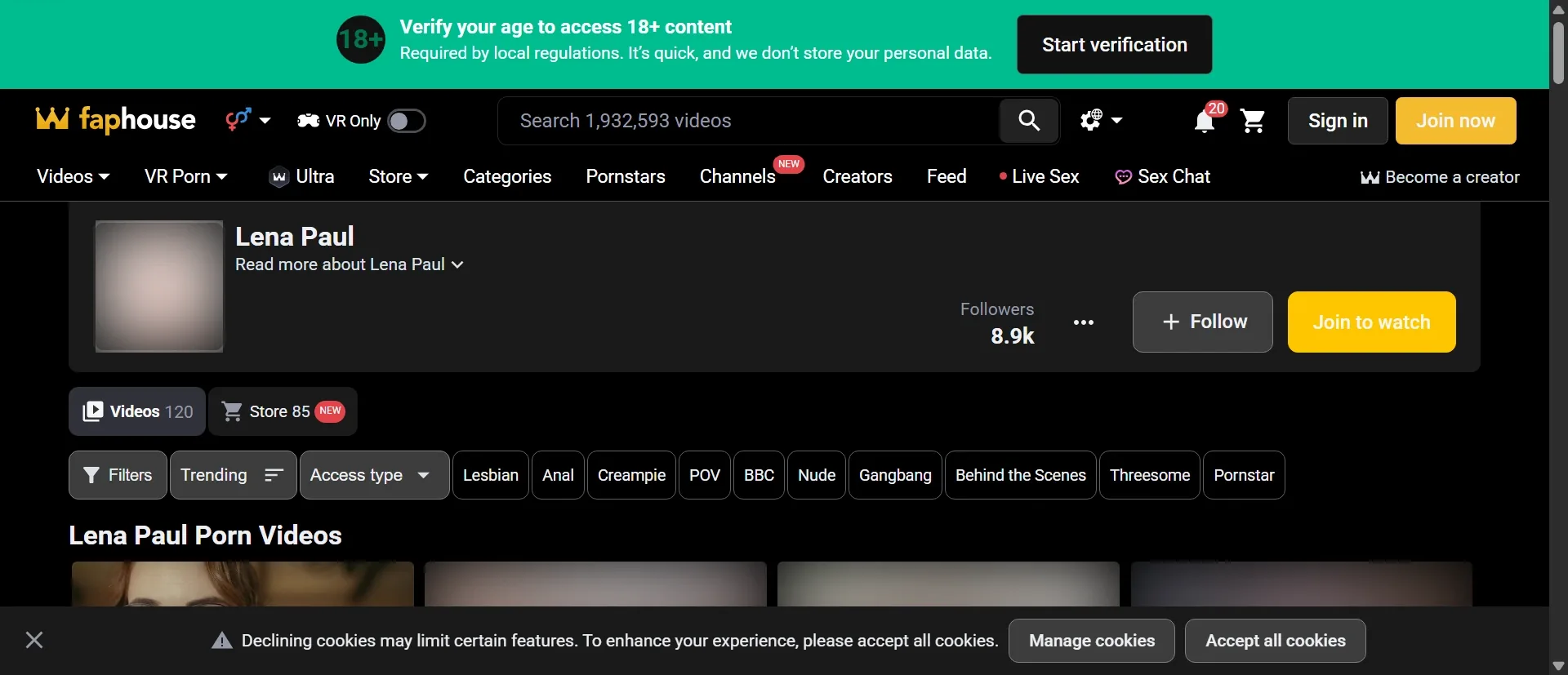Expand the Store navigation menu
The width and height of the screenshot is (1568, 675).
pos(399,176)
